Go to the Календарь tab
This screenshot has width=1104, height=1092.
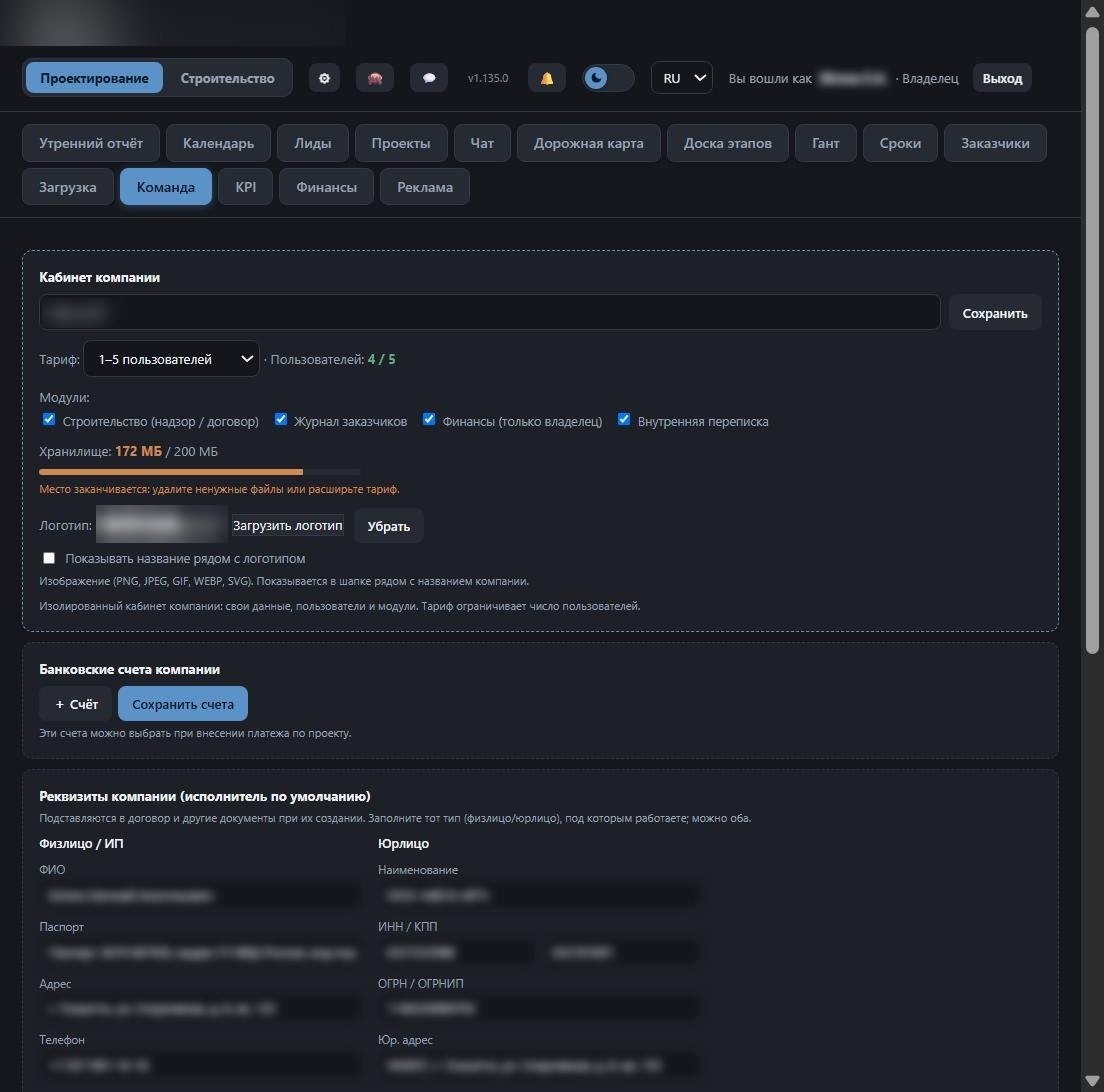pyautogui.click(x=218, y=143)
